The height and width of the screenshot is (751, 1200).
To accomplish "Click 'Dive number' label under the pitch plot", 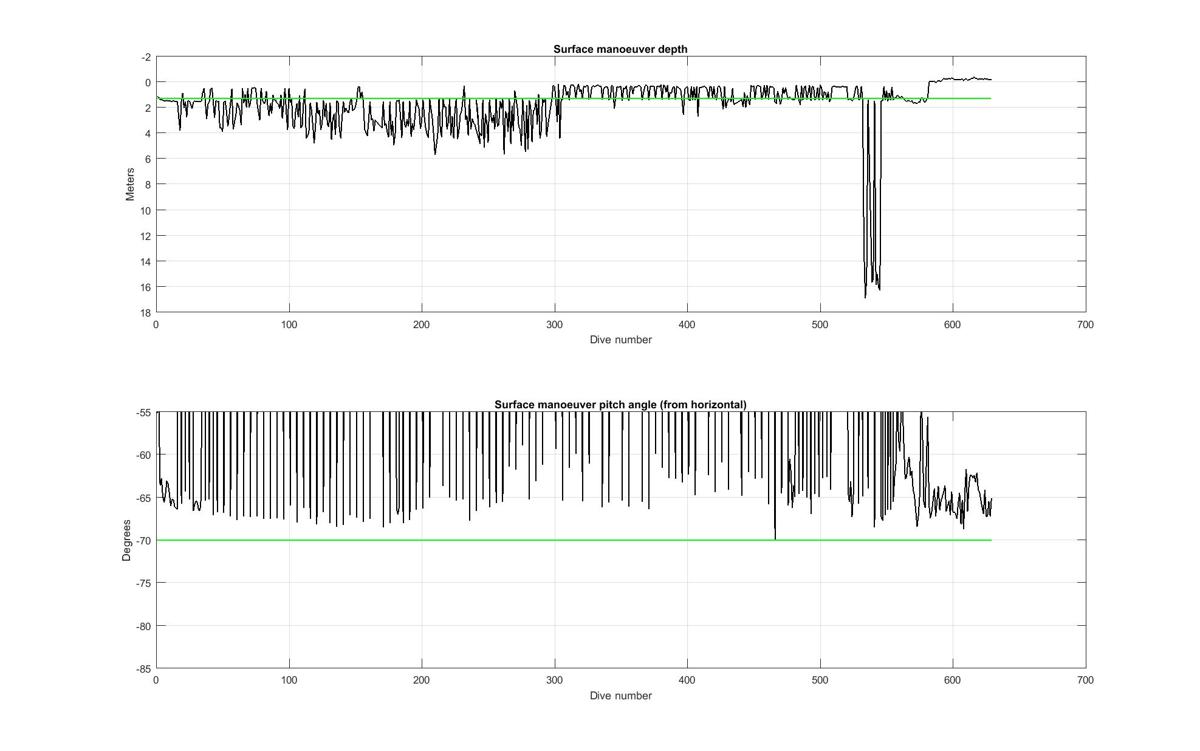I will [x=621, y=696].
